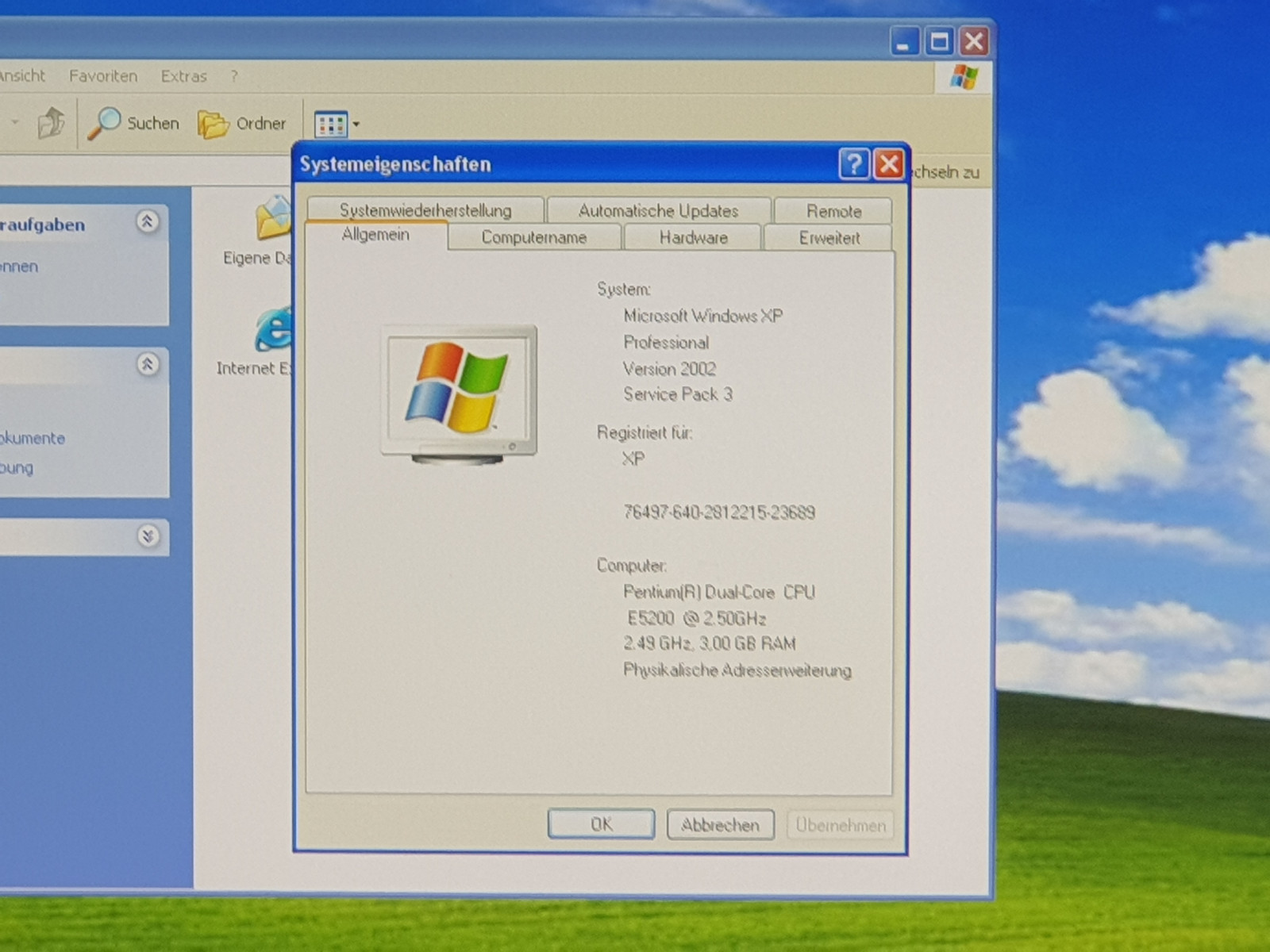Go to Systemwiederherstellung tab

pyautogui.click(x=425, y=211)
